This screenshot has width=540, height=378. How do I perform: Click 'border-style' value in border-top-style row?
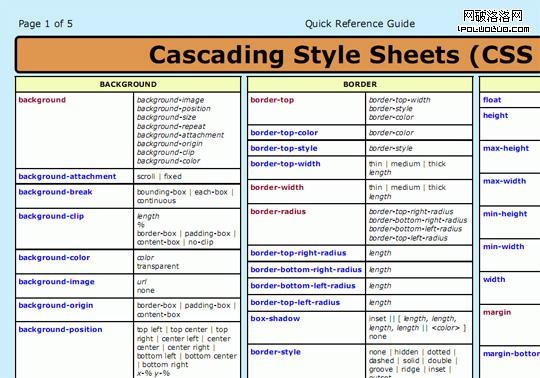coord(391,148)
